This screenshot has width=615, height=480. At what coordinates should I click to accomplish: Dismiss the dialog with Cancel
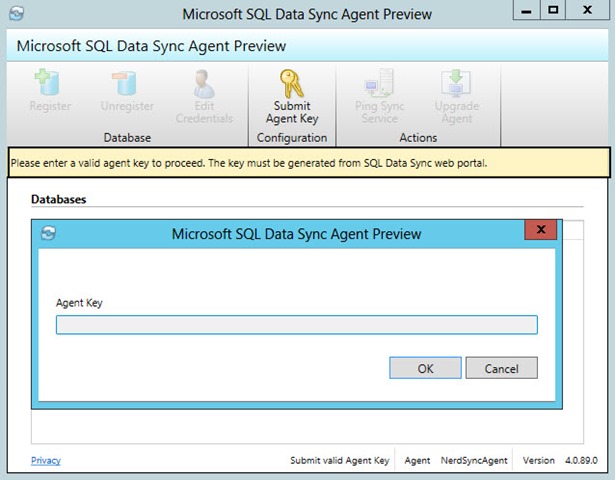point(501,368)
